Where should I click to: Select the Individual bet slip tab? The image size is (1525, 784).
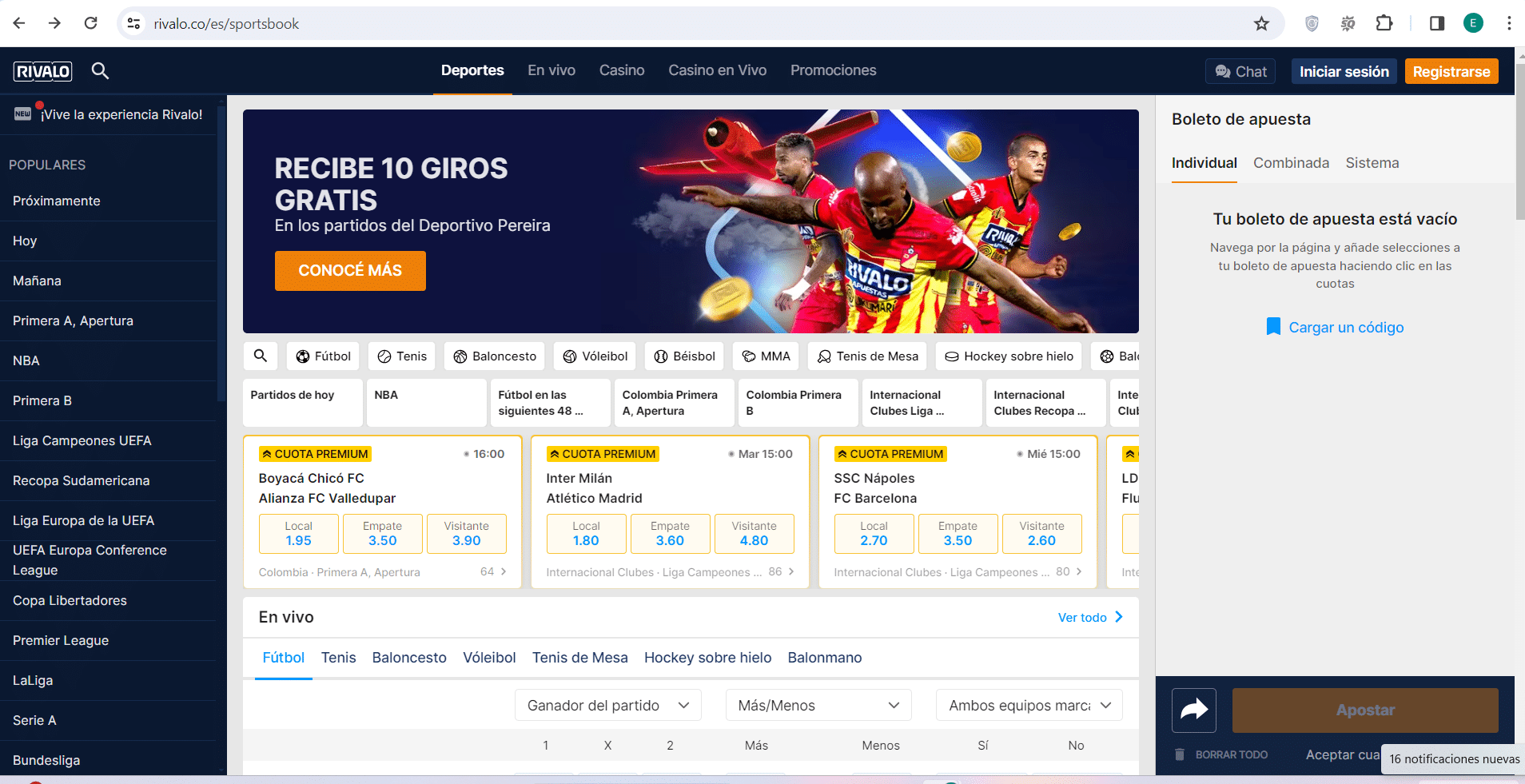(x=1204, y=163)
